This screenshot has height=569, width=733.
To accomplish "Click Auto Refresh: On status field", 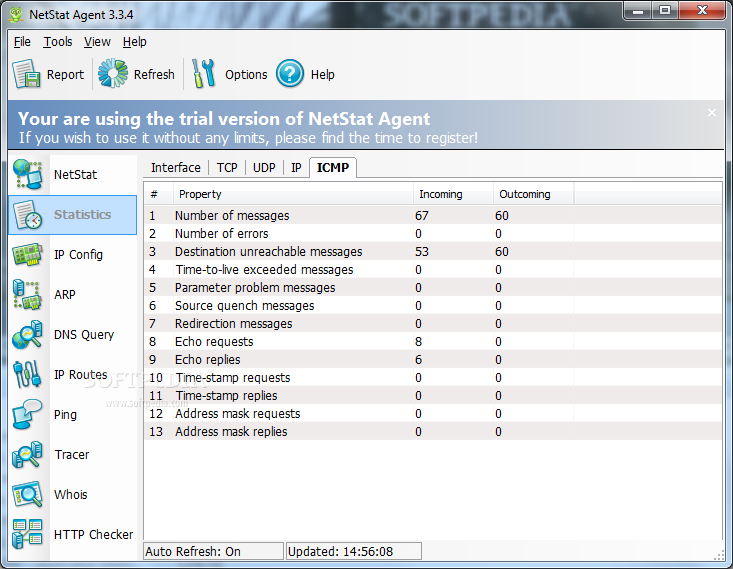I will [x=214, y=551].
